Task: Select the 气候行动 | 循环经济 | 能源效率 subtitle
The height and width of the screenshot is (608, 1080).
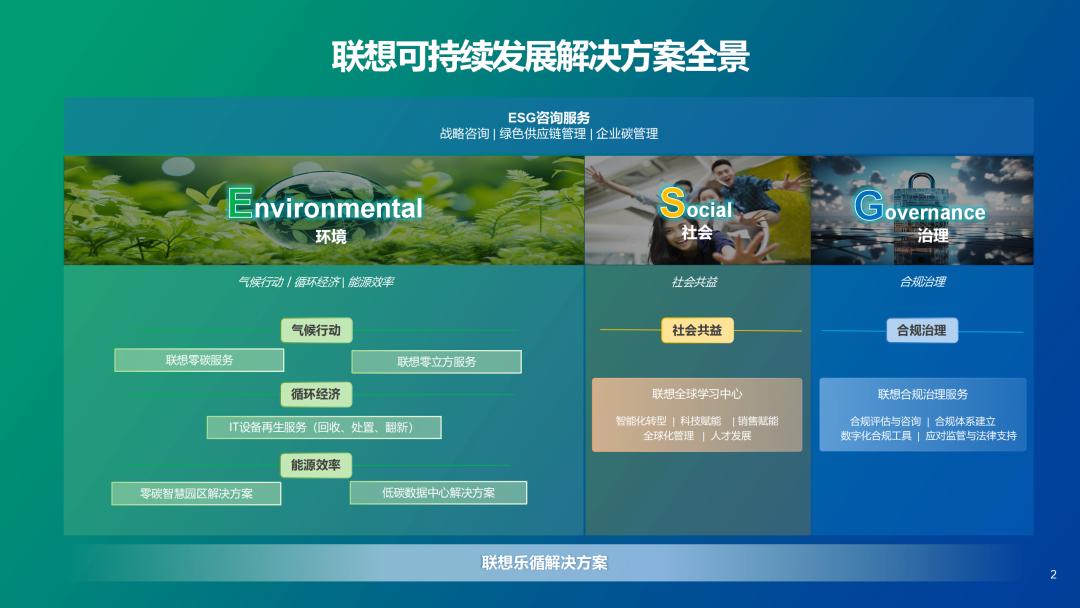Action: pos(315,282)
